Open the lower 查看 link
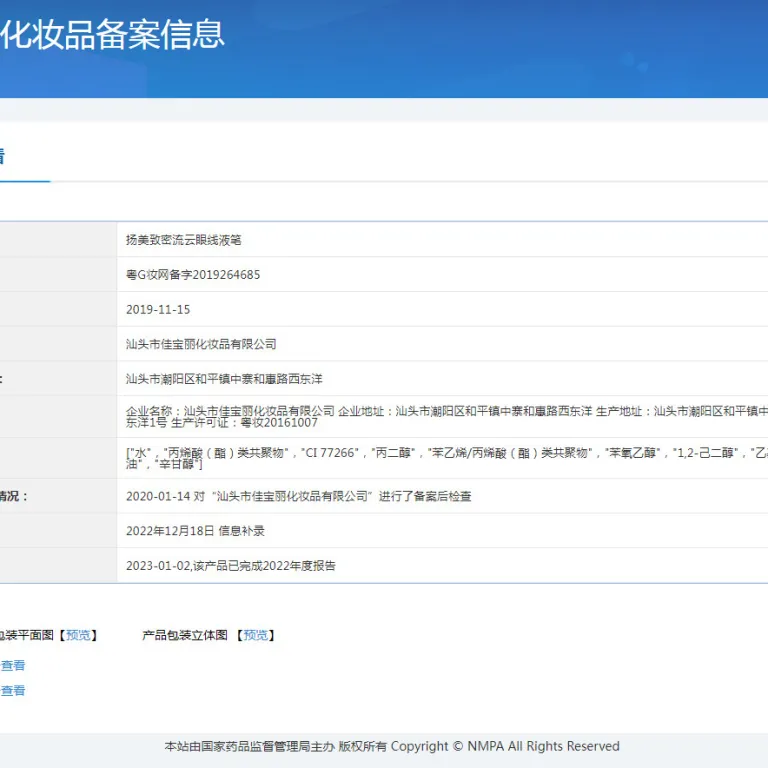 pos(13,691)
